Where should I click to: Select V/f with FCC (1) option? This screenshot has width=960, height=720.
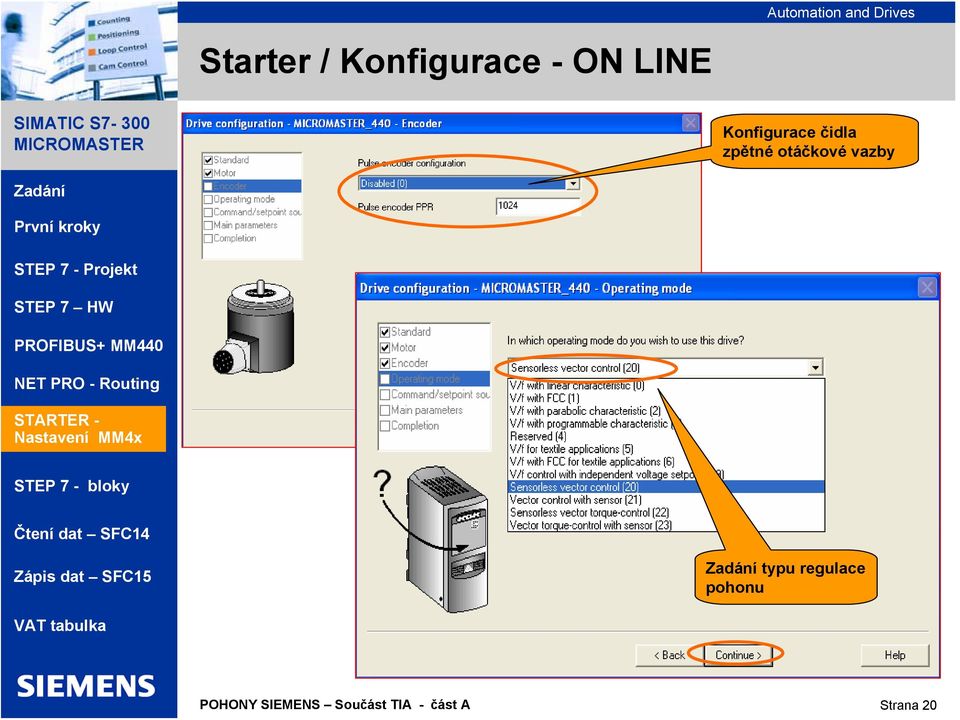666,398
